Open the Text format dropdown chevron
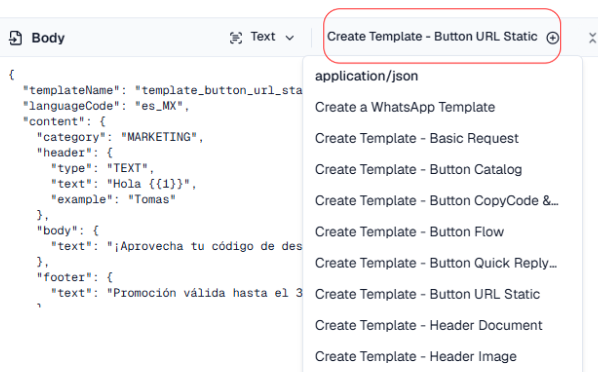Image resolution: width=598 pixels, height=372 pixels. pyautogui.click(x=290, y=38)
